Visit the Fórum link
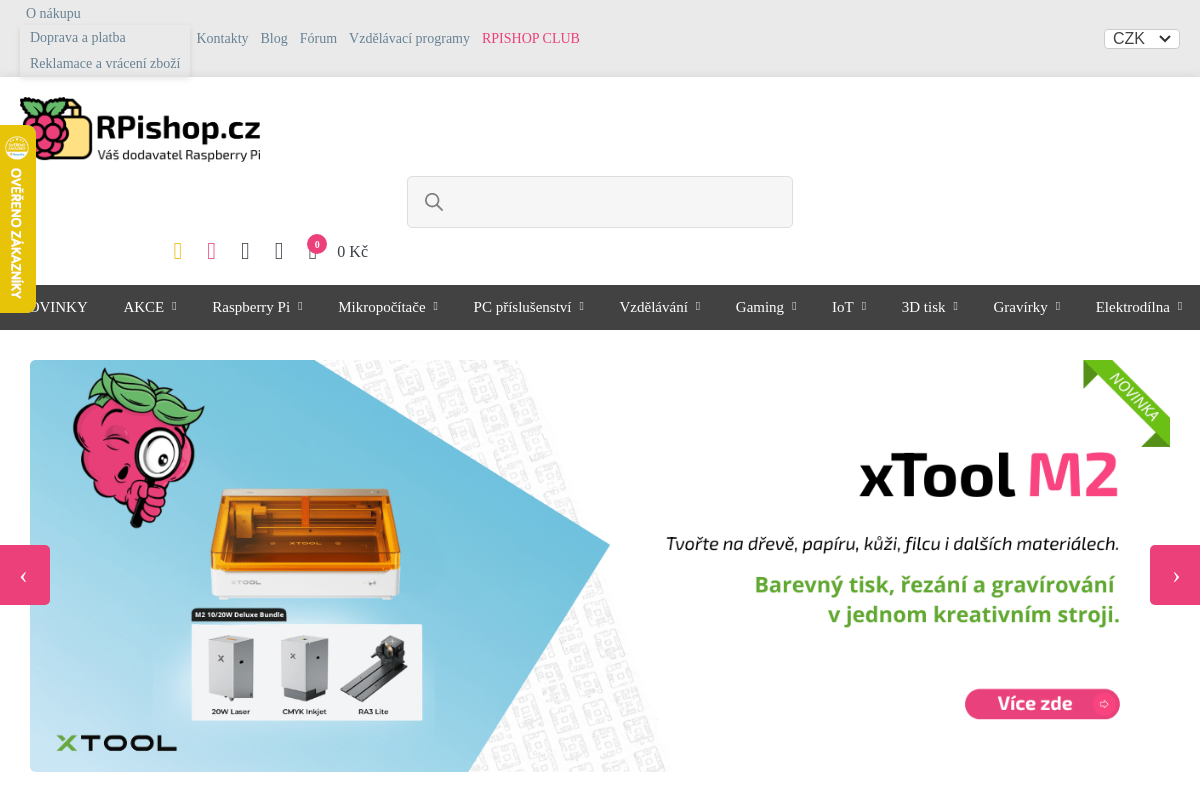This screenshot has width=1200, height=800. click(318, 39)
